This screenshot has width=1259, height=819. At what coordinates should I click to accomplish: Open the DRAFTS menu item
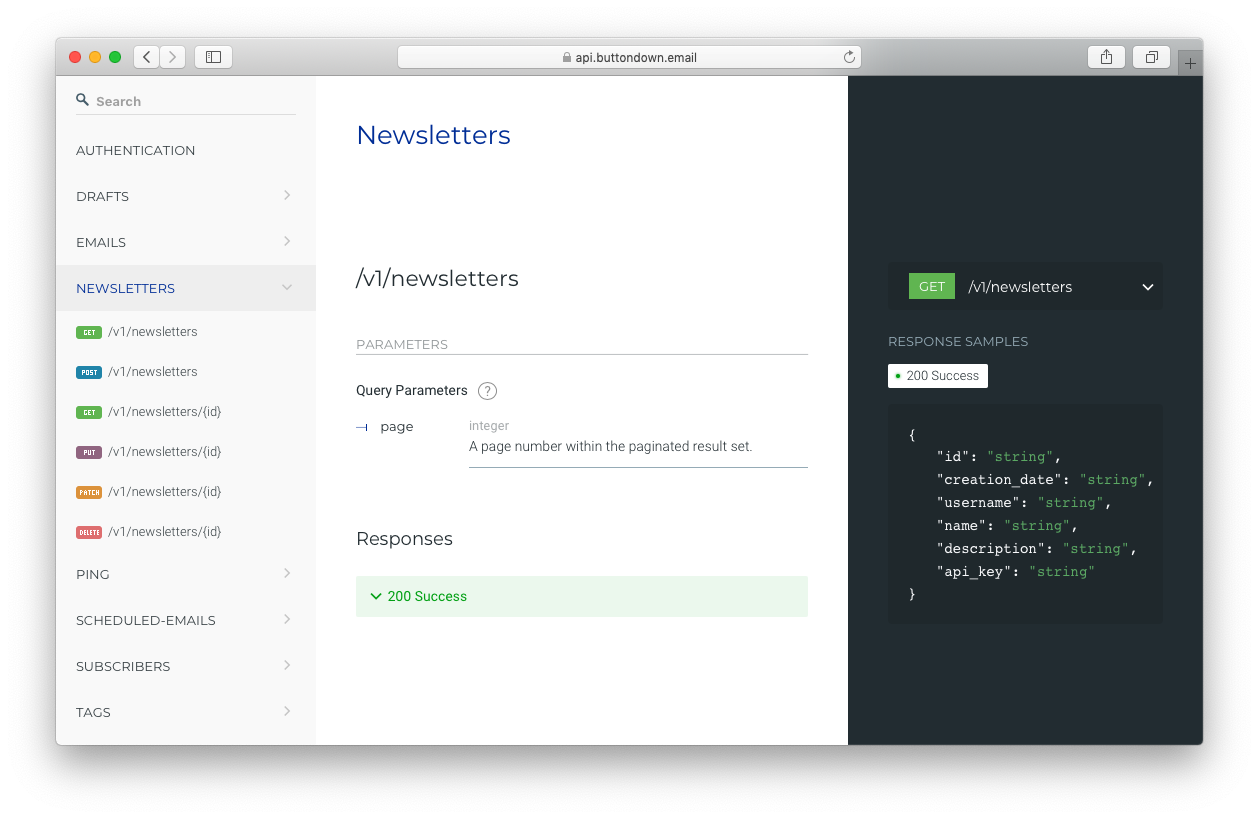click(186, 196)
